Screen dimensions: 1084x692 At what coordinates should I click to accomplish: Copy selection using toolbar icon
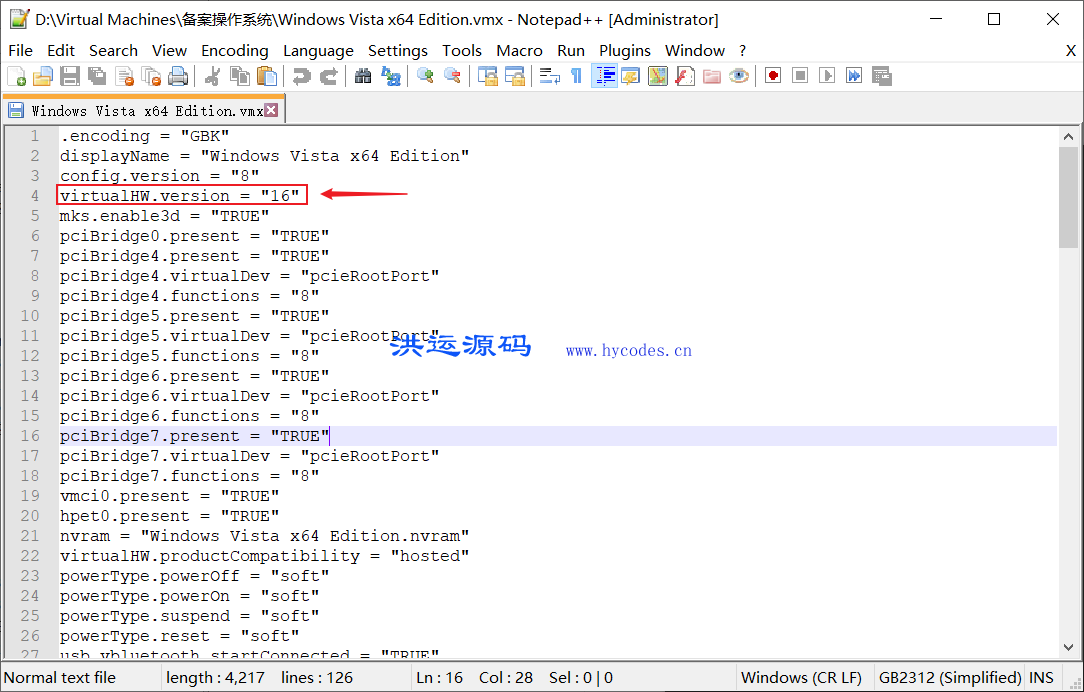pyautogui.click(x=240, y=76)
